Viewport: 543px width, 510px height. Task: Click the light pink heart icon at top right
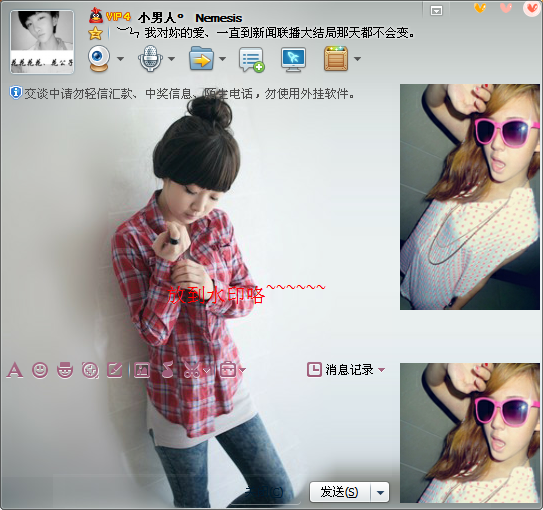pyautogui.click(x=506, y=7)
